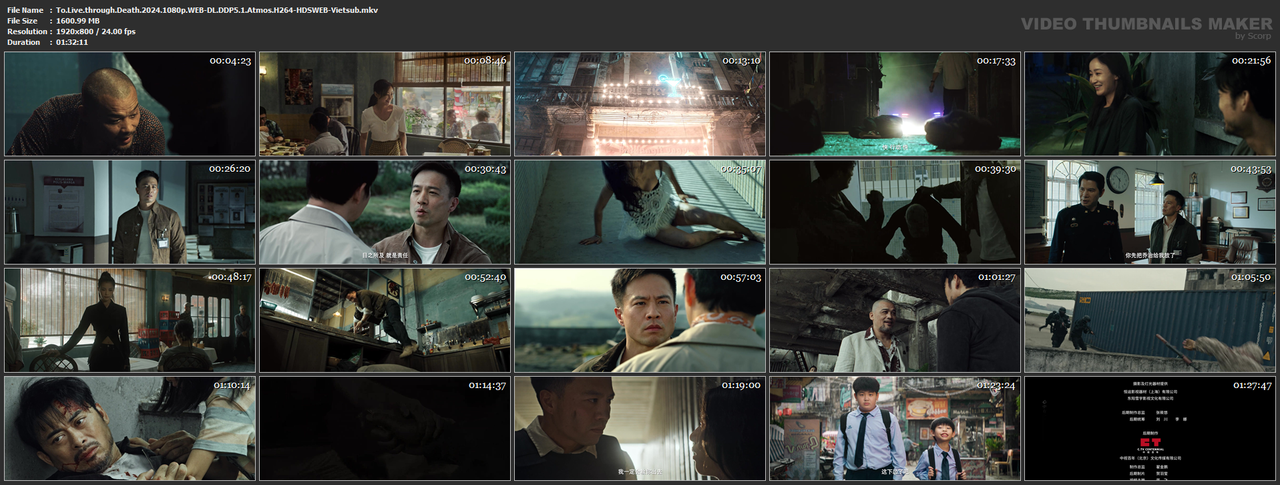Viewport: 1280px width, 485px height.
Task: Select the thumbnail at 01:05:50
Action: [x=1150, y=319]
